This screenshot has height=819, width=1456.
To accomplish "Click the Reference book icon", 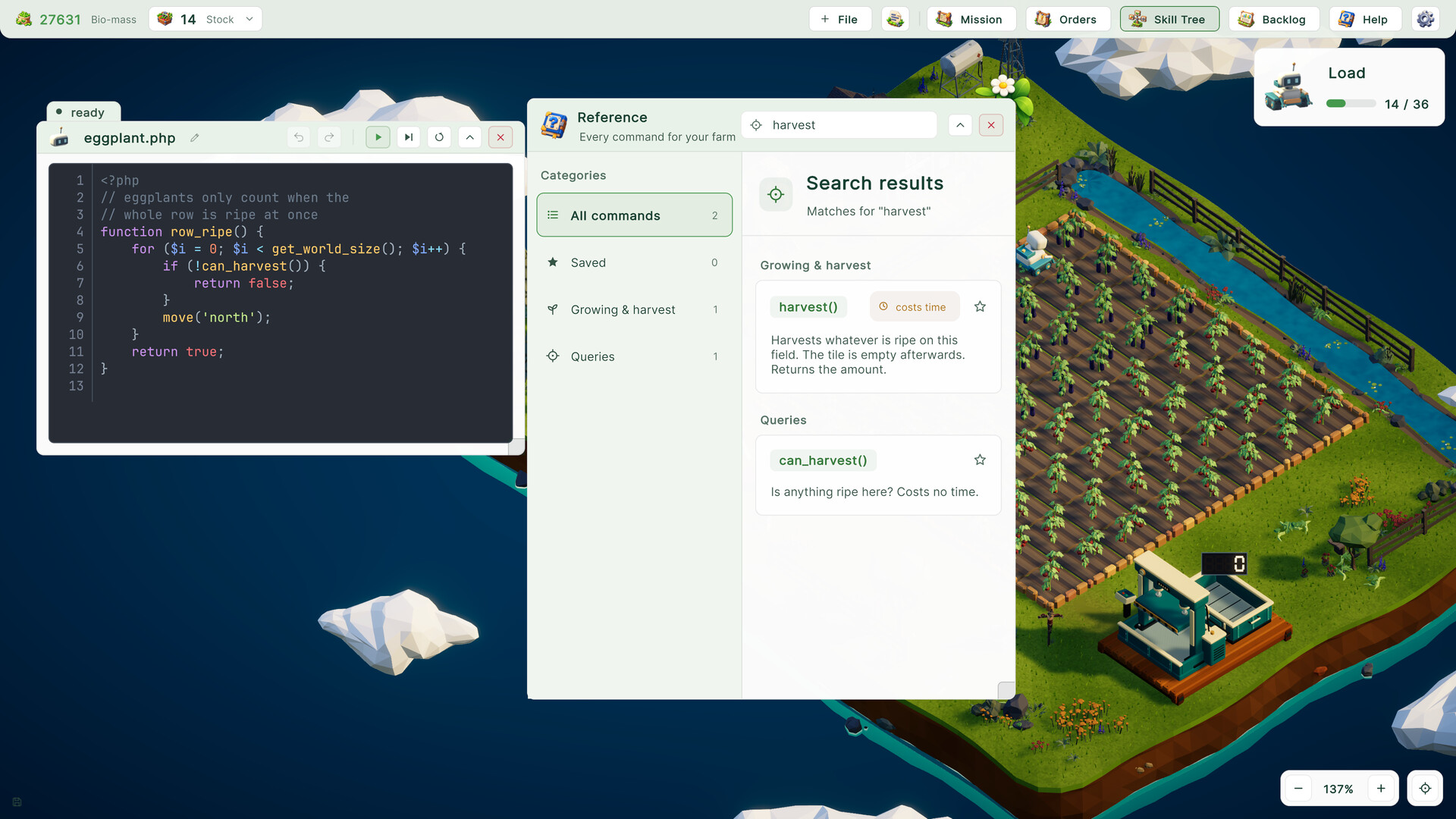I will point(554,124).
